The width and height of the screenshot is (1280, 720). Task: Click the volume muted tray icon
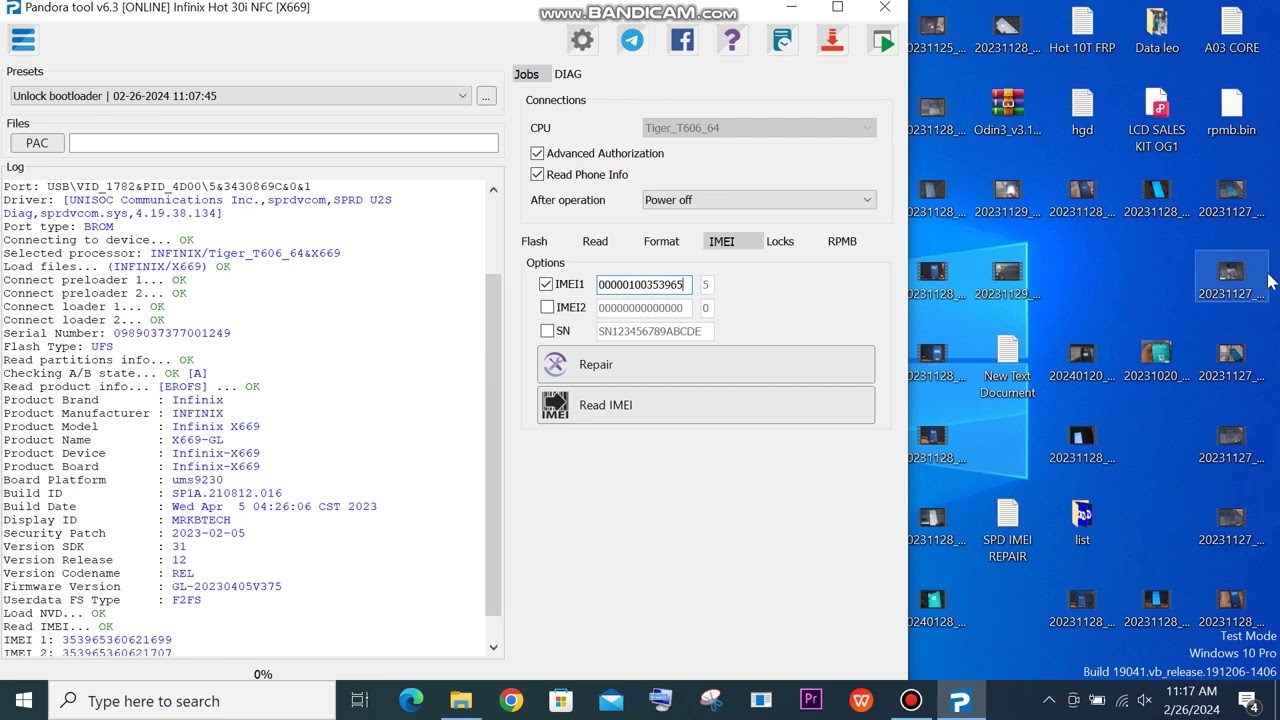pyautogui.click(x=1145, y=700)
